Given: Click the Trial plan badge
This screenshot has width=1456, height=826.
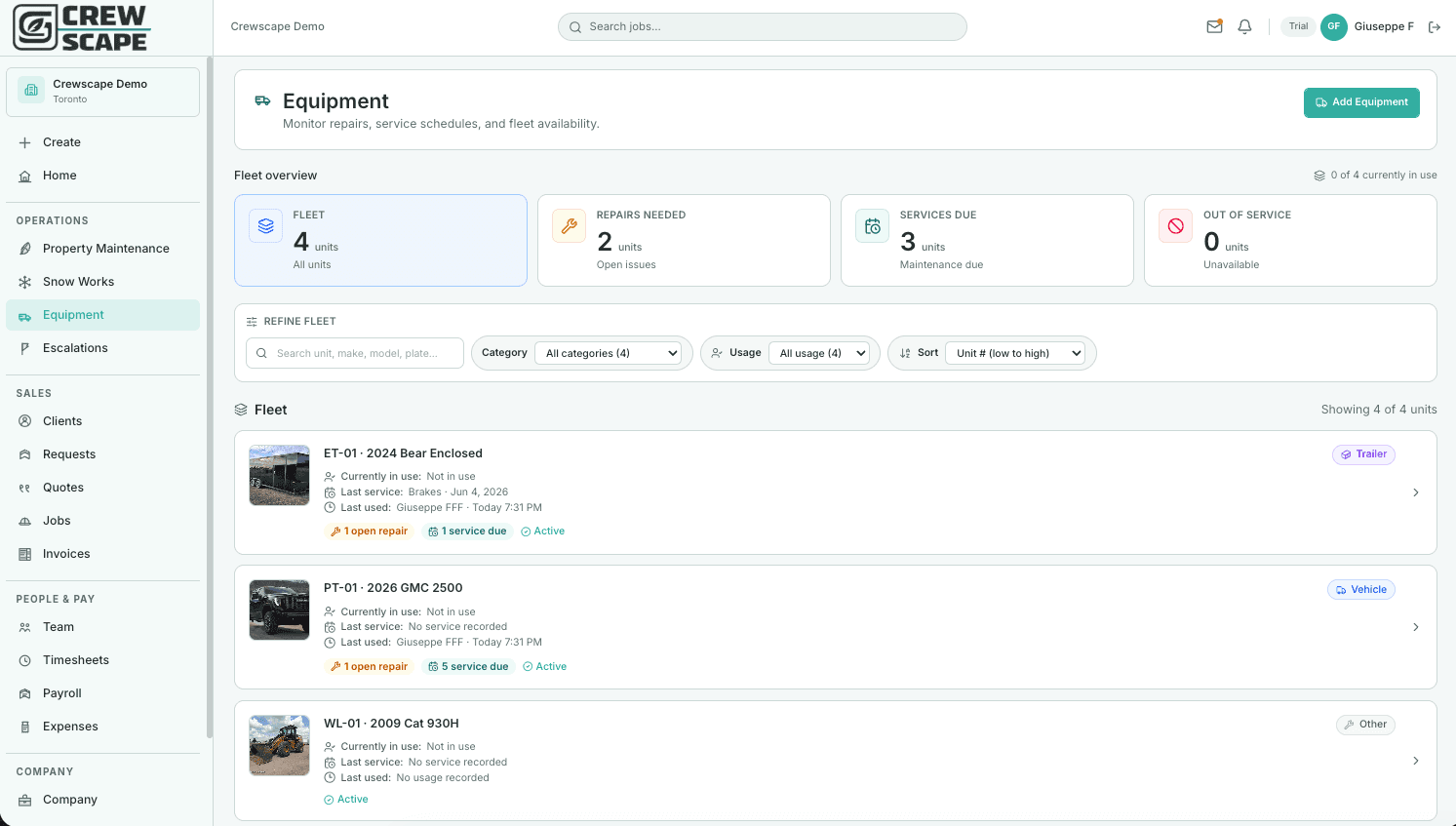Looking at the screenshot, I should [x=1298, y=27].
